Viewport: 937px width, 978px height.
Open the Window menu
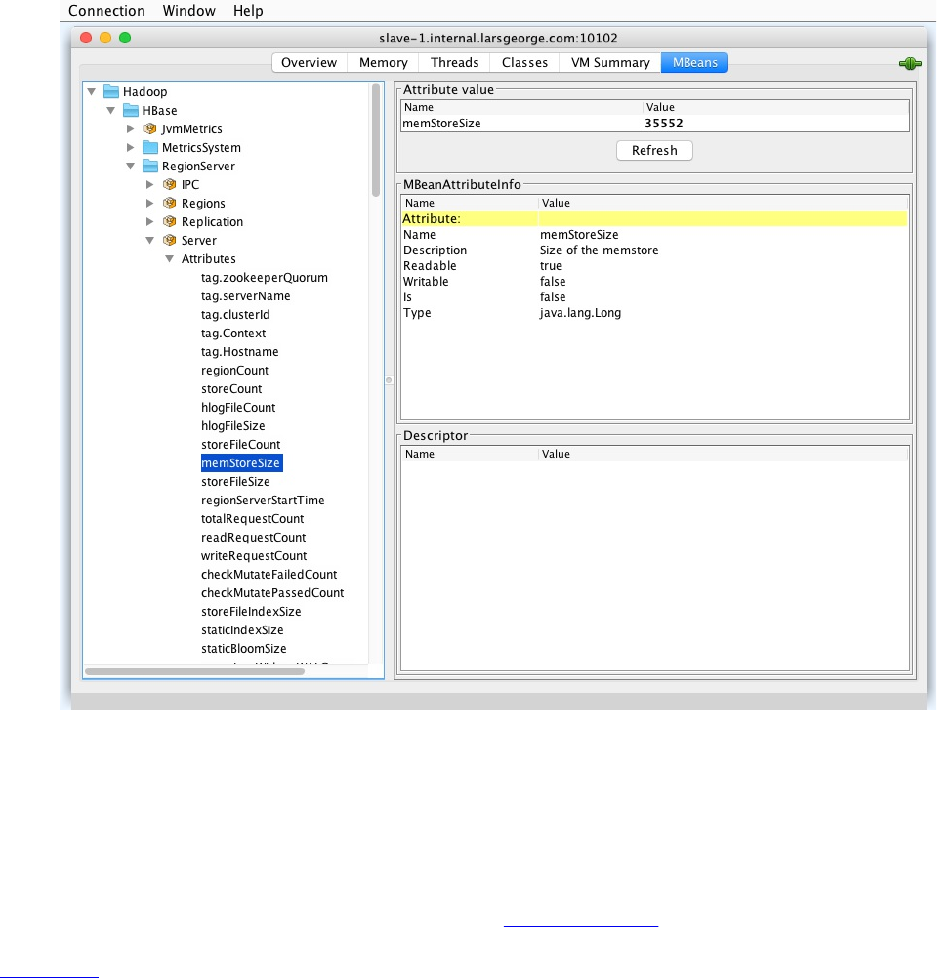(189, 11)
